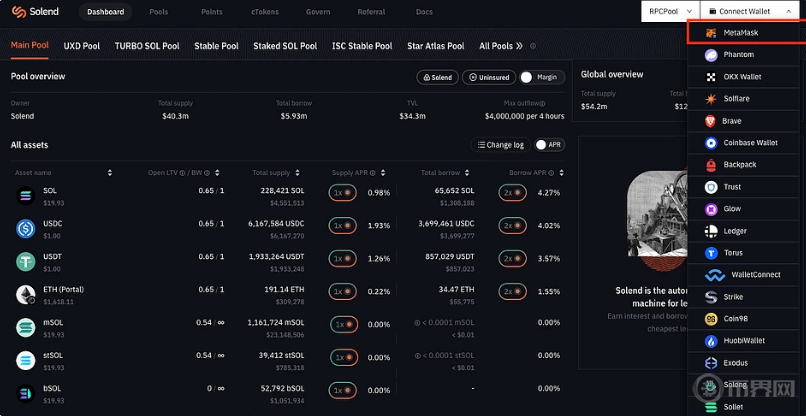Click the 1x supply multiplier for SOL
This screenshot has height=416, width=806.
tap(343, 192)
